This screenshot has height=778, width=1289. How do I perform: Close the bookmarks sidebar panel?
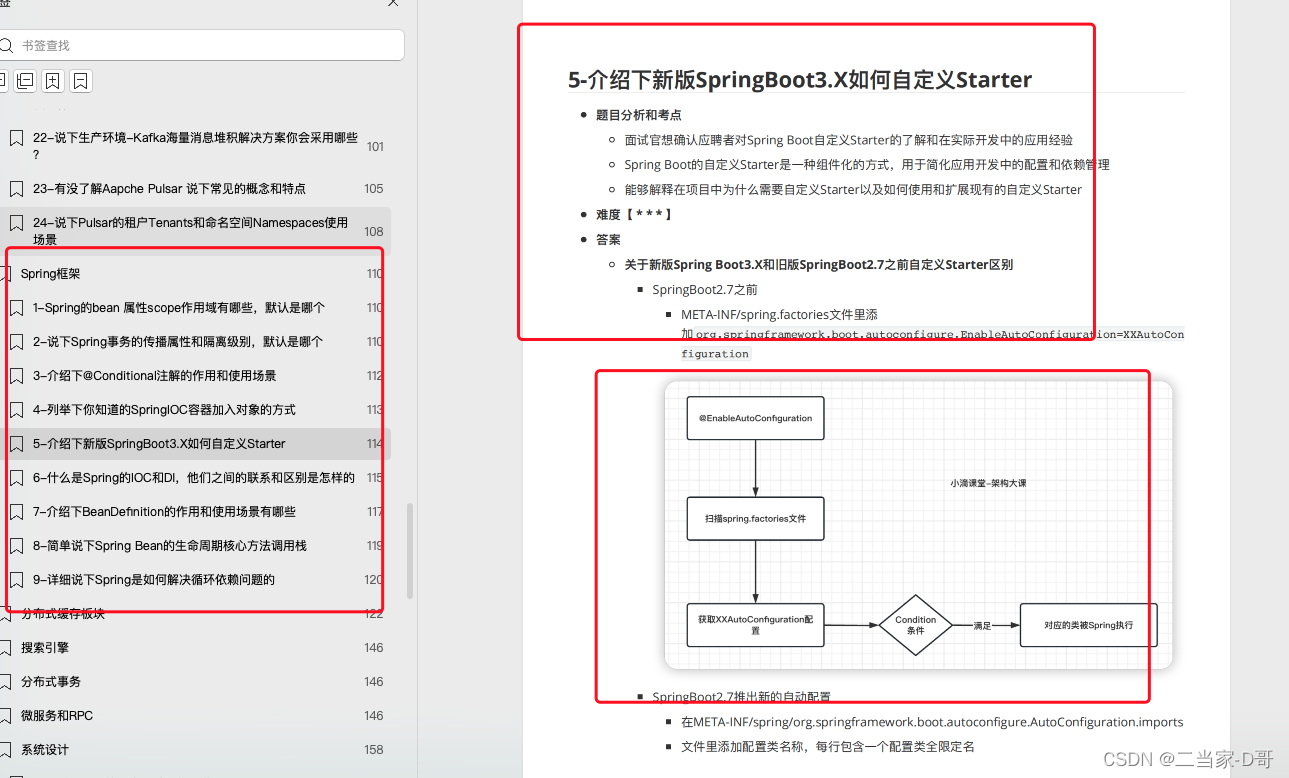tap(395, 4)
